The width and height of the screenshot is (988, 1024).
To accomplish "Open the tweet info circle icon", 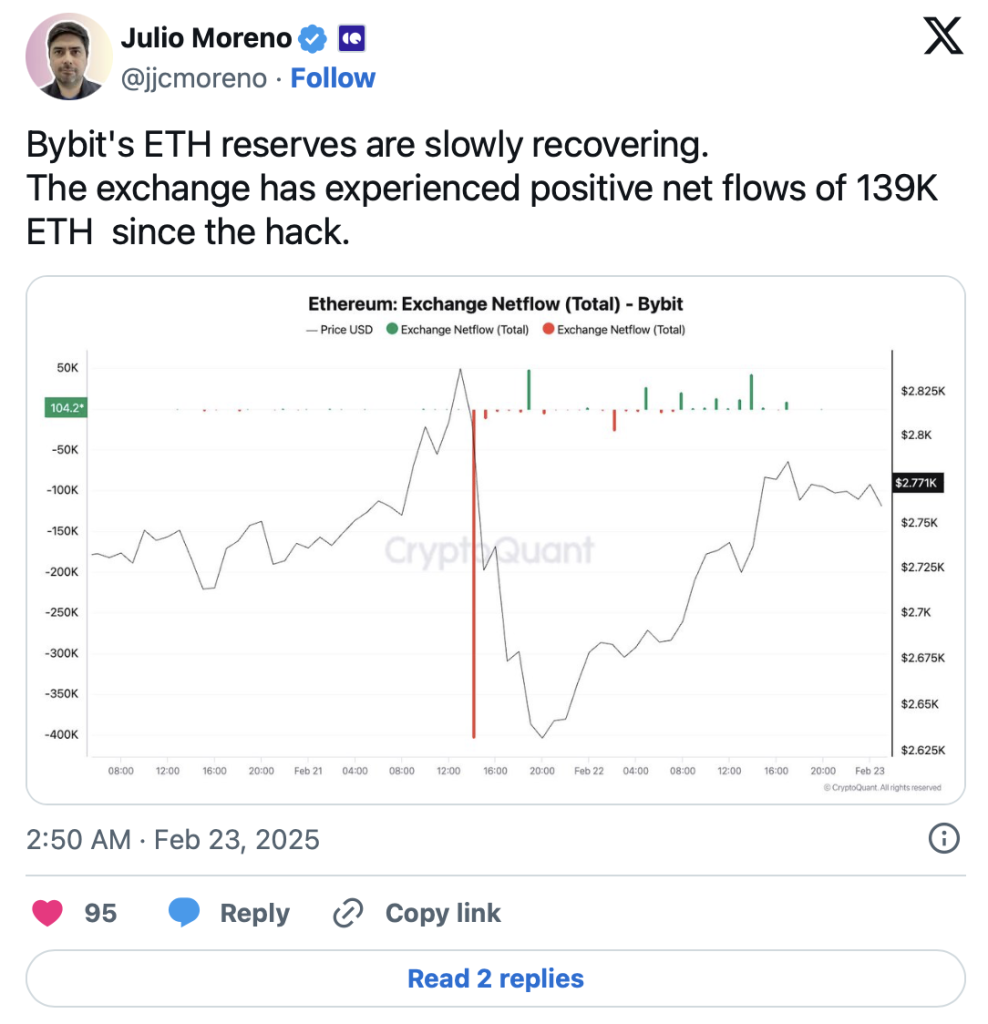I will click(944, 838).
